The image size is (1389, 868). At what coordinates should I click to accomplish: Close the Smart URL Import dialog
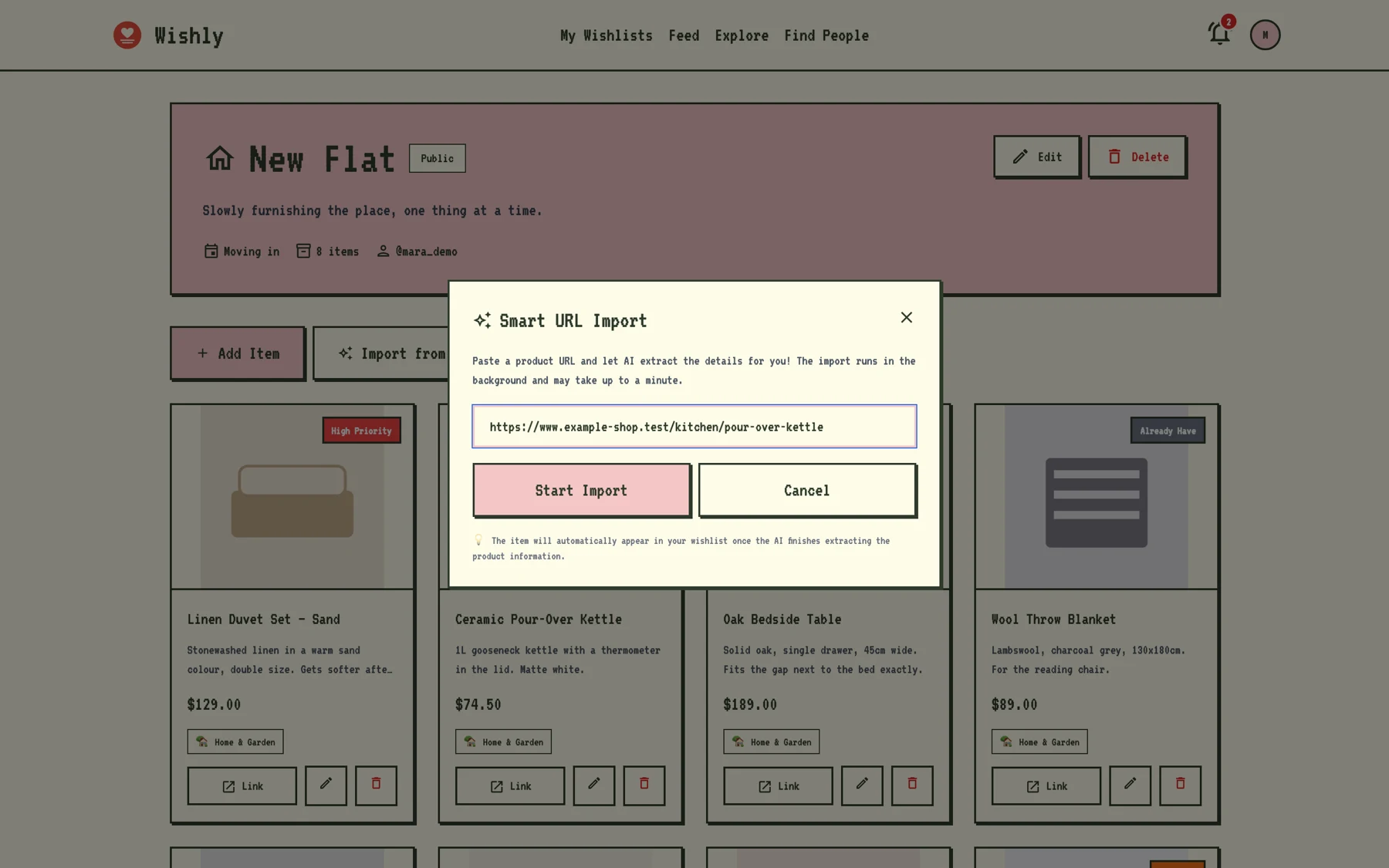pos(907,318)
